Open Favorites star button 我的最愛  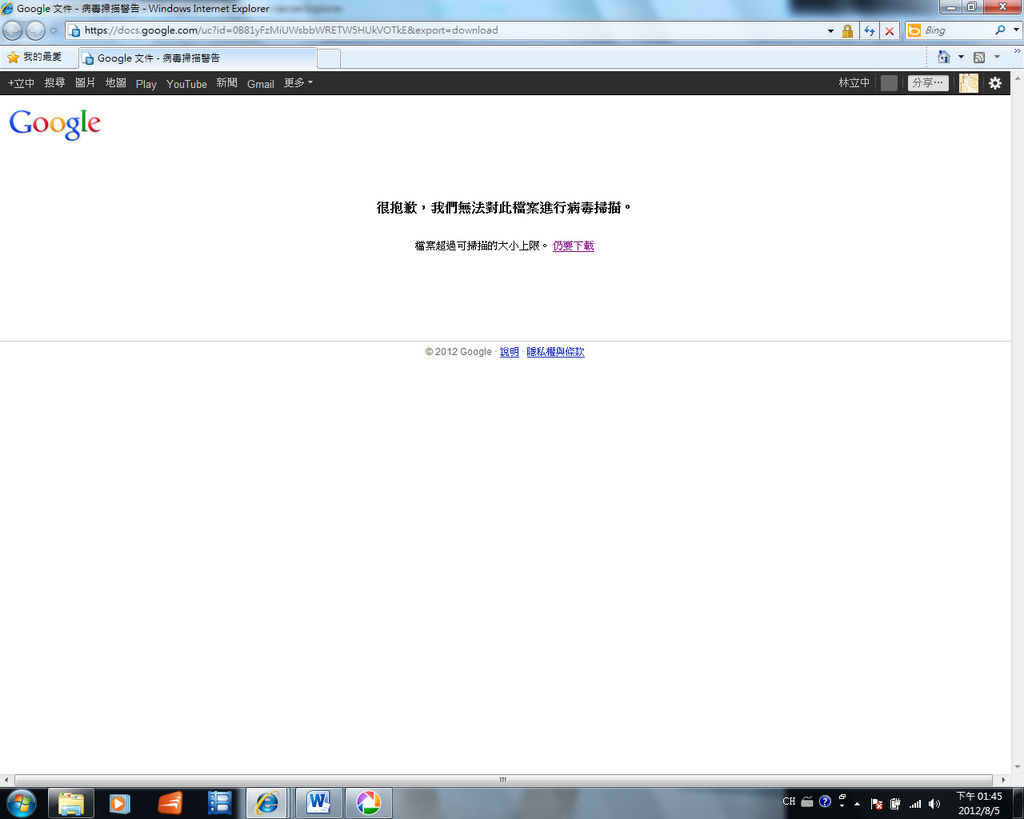[34, 57]
